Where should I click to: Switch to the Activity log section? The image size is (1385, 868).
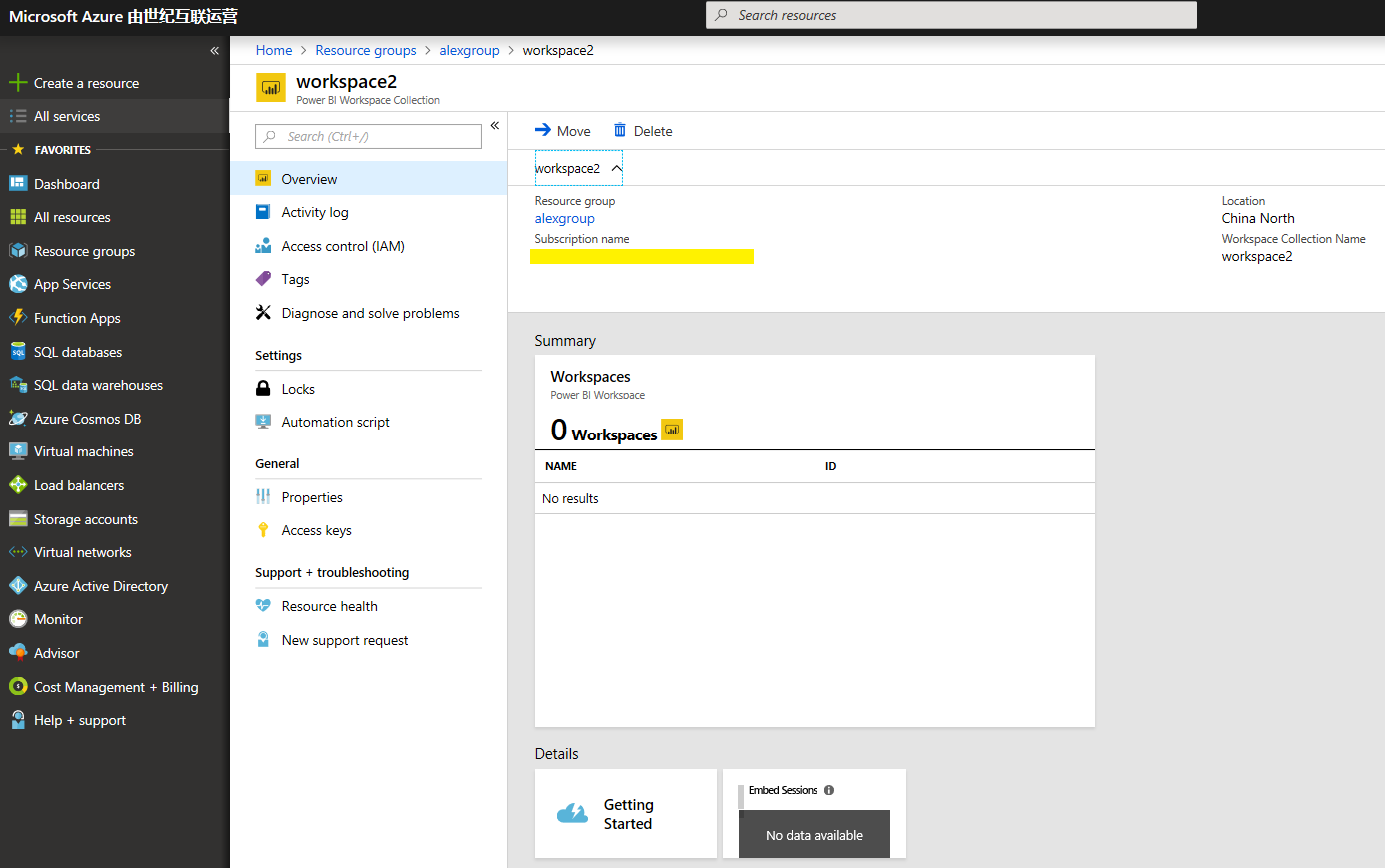[x=314, y=211]
